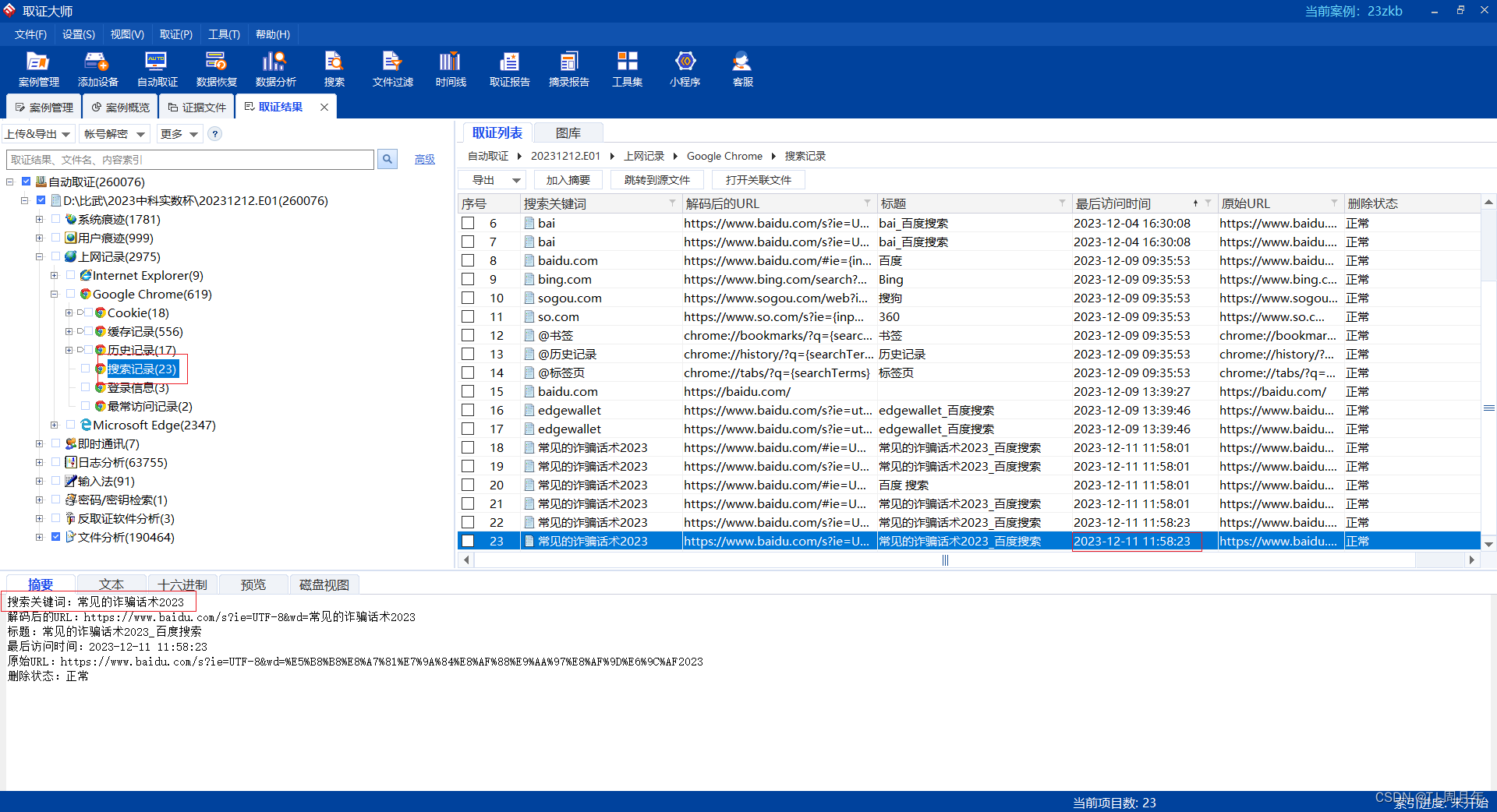Open 工具(T) menu
1497x812 pixels.
[x=224, y=34]
